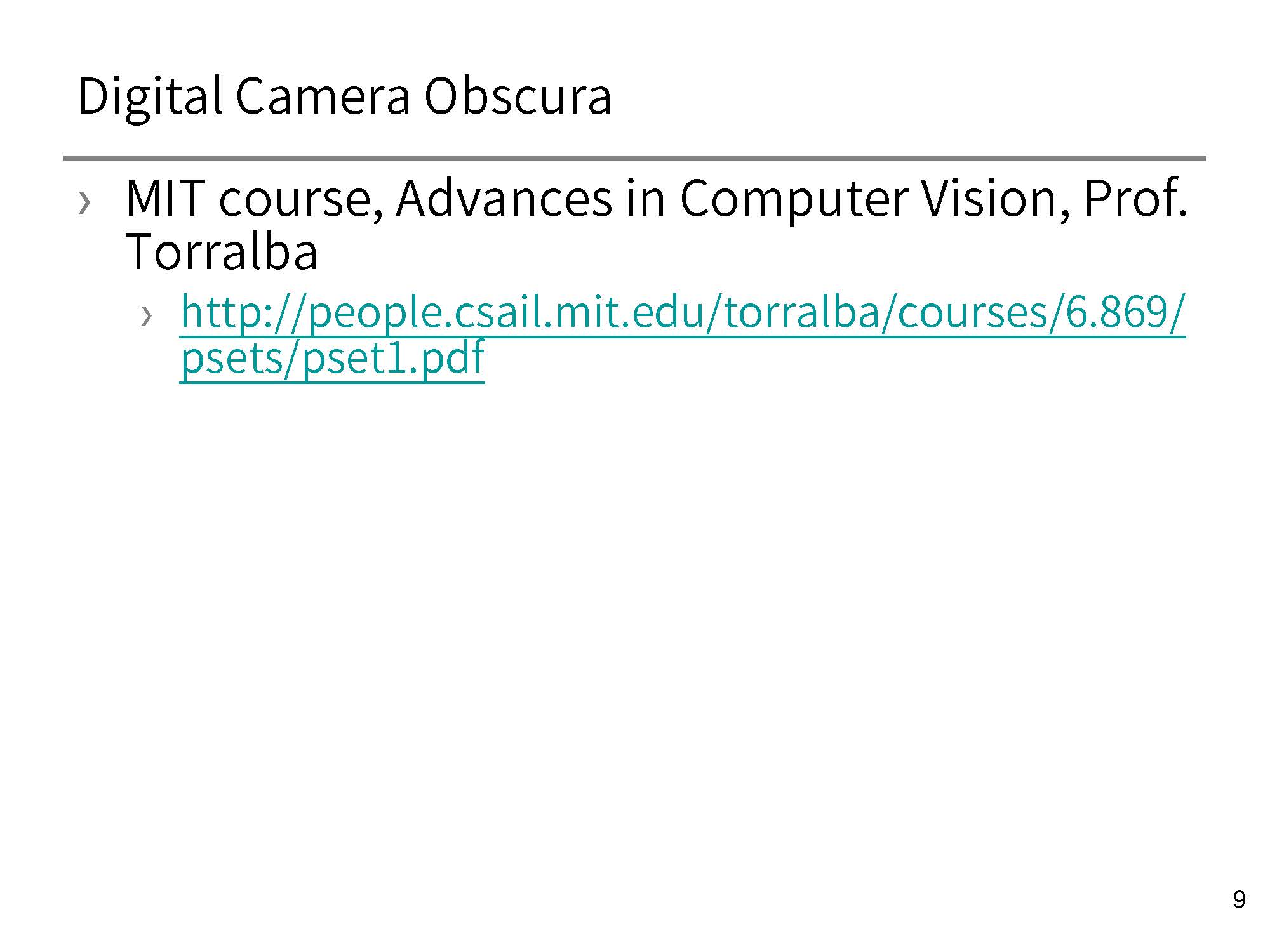Click the word Vision in the bullet
Viewport: 1270px width, 952px height.
tap(995, 199)
